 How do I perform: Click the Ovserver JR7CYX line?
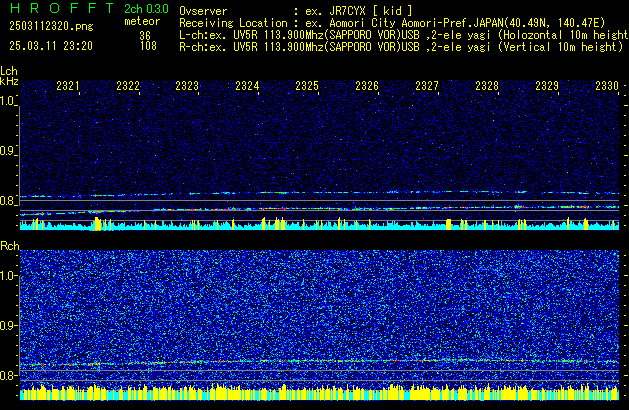[x=296, y=11]
